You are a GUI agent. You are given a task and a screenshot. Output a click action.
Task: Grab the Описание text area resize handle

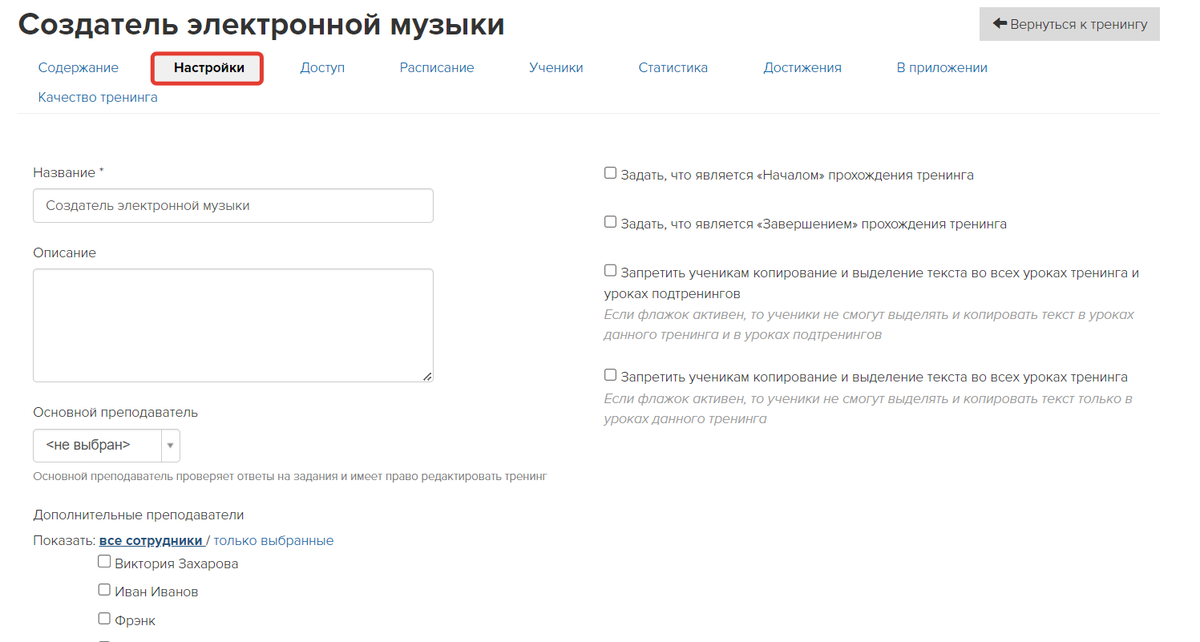(427, 376)
